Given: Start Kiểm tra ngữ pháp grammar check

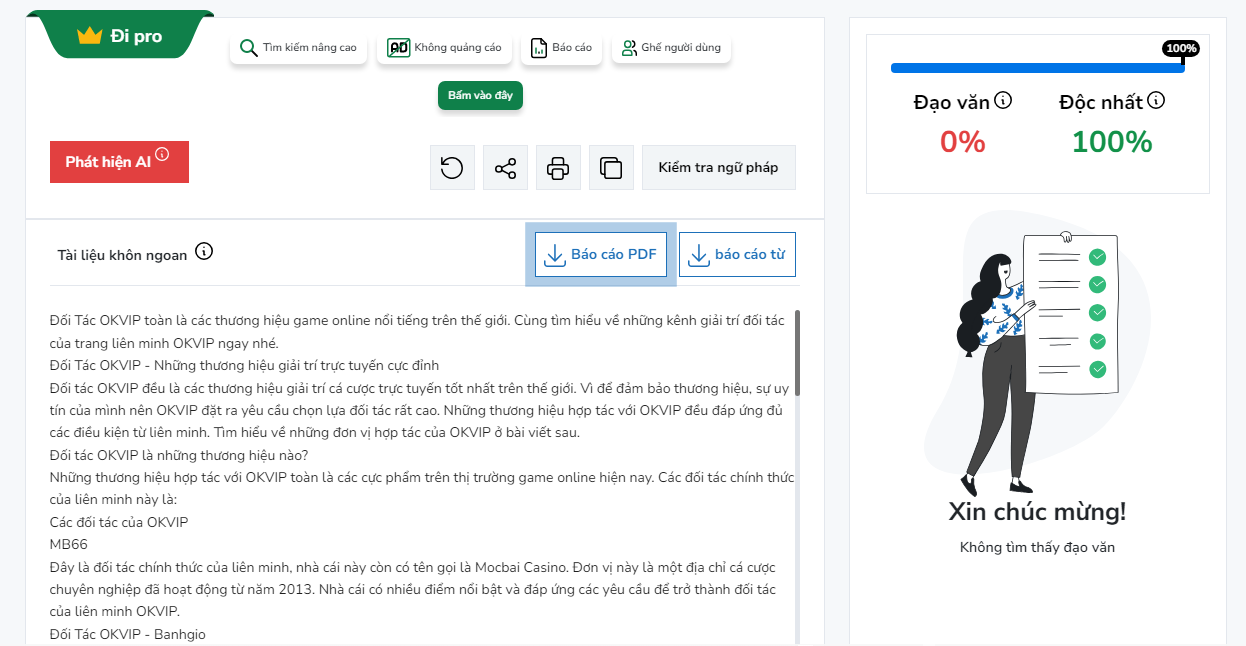Looking at the screenshot, I should coord(718,167).
